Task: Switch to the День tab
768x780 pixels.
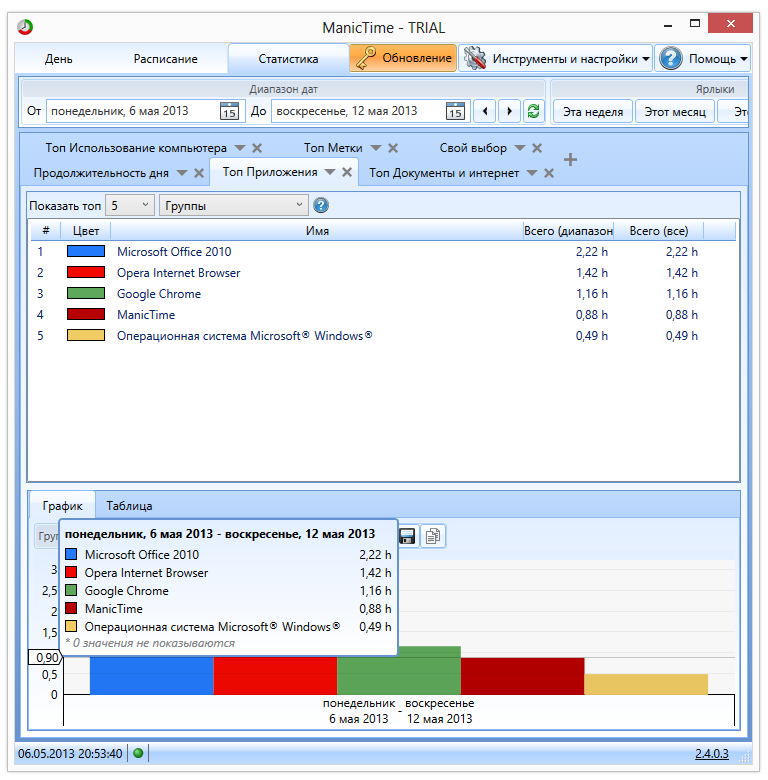Action: (59, 59)
